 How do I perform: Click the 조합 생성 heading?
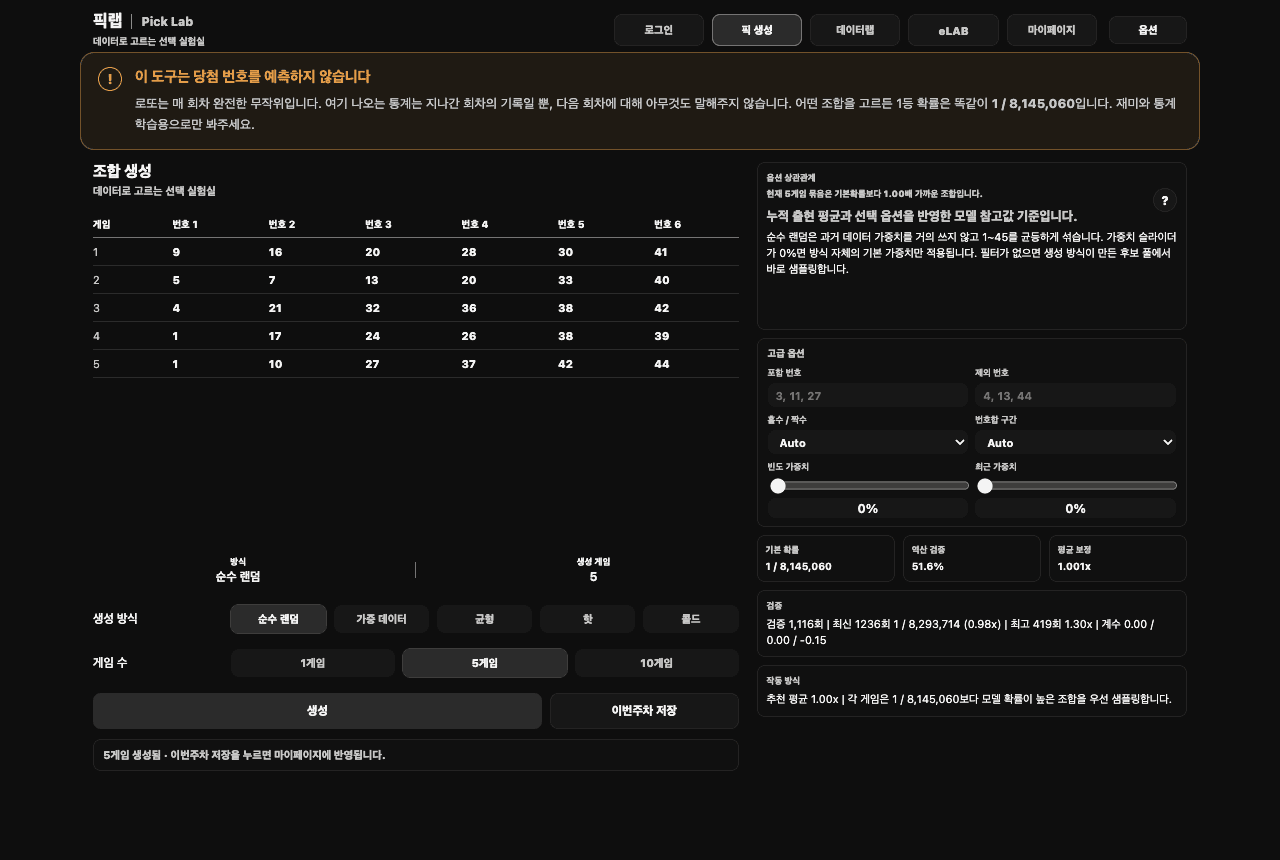(x=122, y=171)
